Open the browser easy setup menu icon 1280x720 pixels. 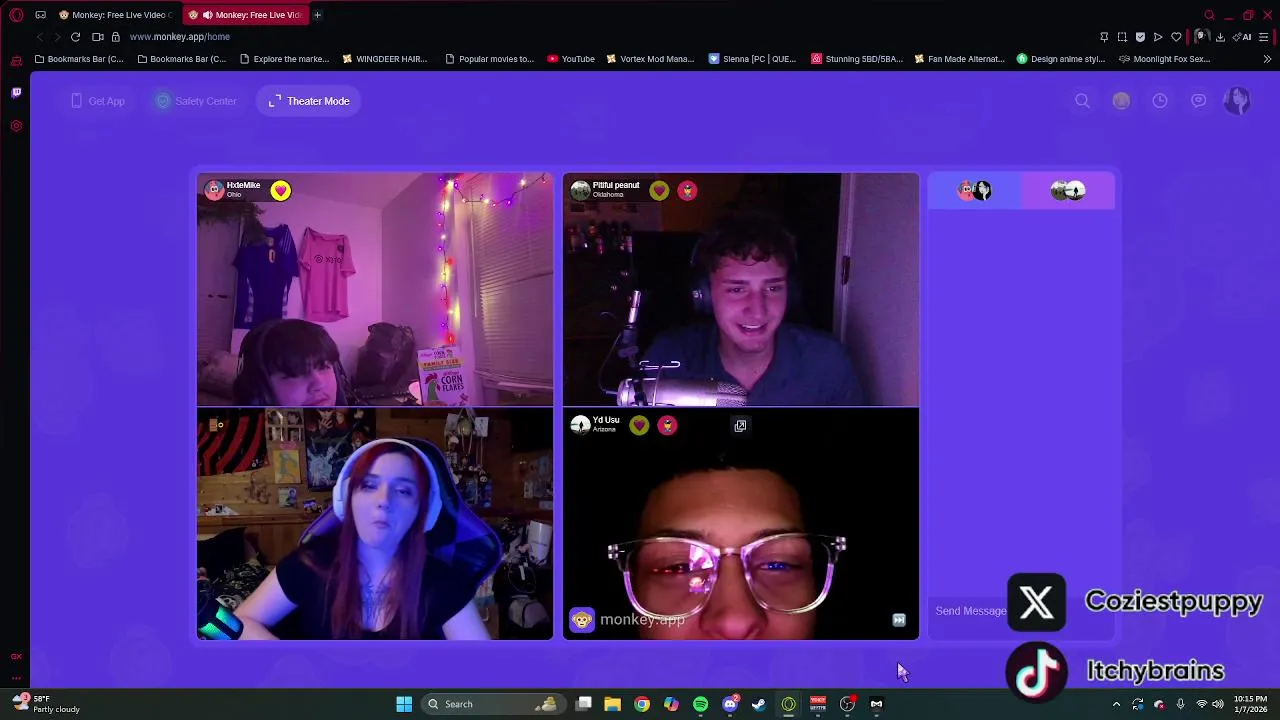pos(1264,37)
